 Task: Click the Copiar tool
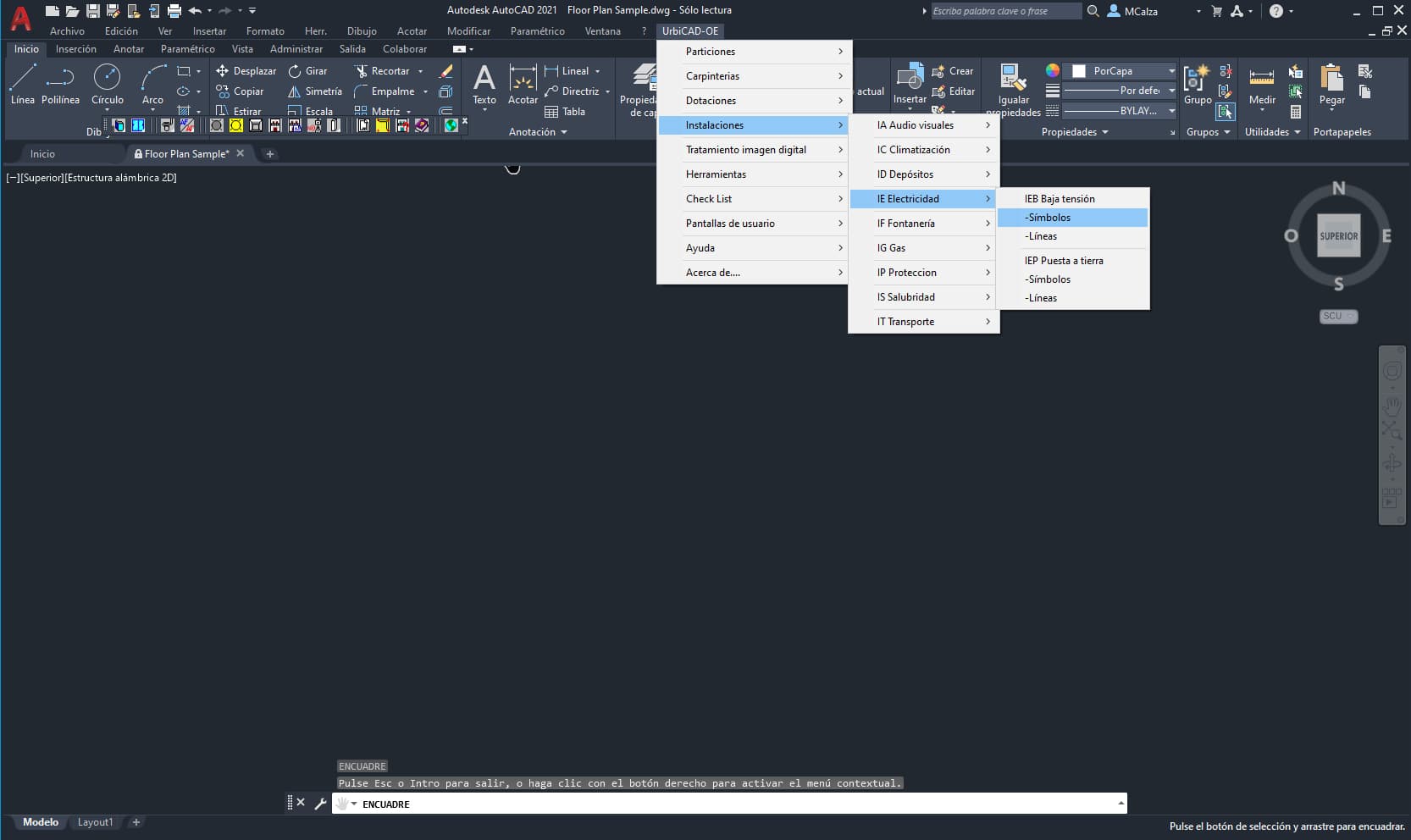(240, 91)
